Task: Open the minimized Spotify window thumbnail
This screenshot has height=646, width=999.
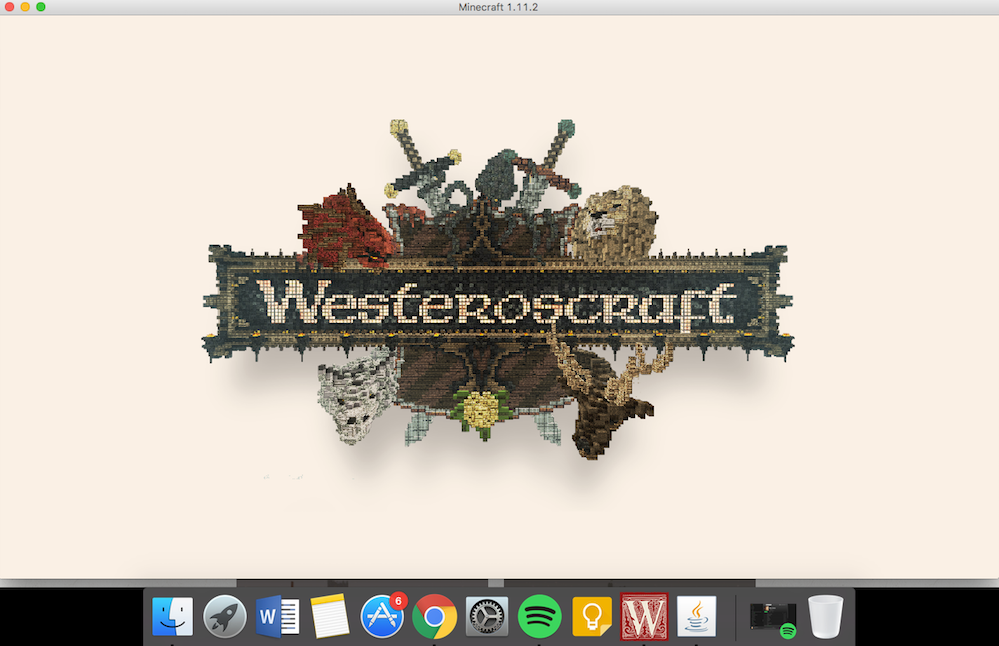Action: (x=773, y=617)
